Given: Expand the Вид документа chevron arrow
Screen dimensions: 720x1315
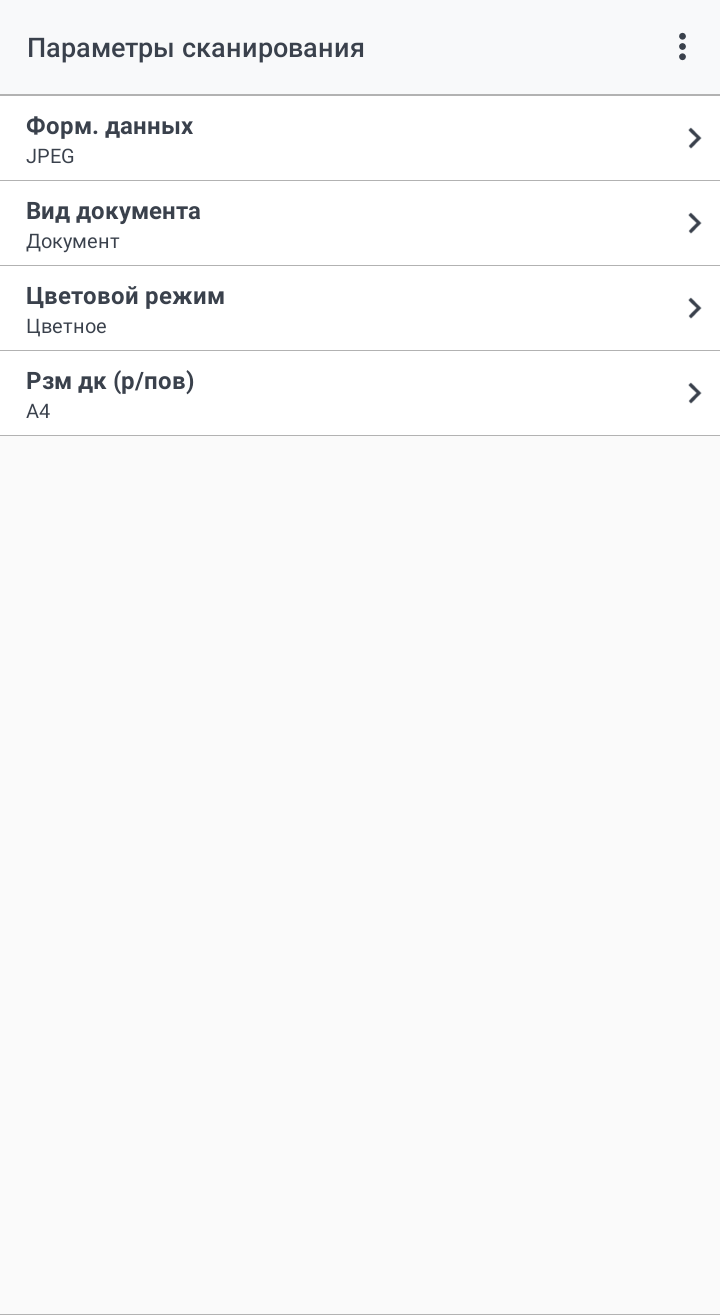Looking at the screenshot, I should click(695, 223).
